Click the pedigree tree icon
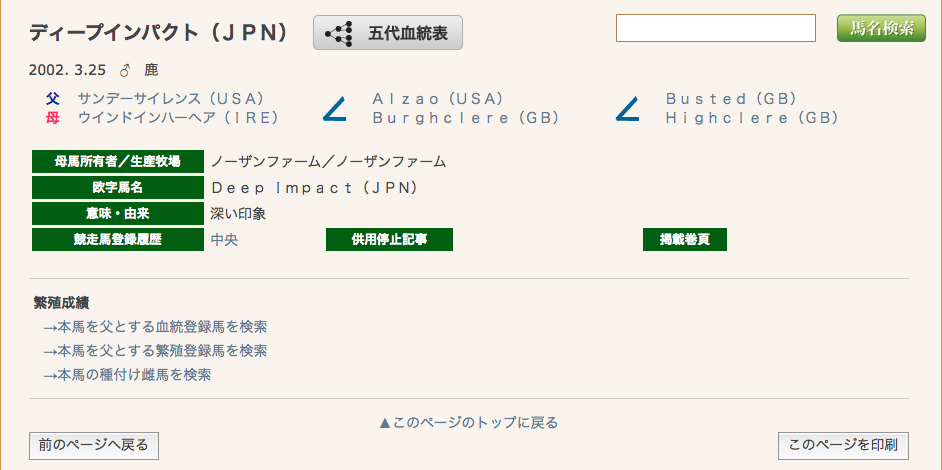Image resolution: width=942 pixels, height=470 pixels. (x=339, y=33)
